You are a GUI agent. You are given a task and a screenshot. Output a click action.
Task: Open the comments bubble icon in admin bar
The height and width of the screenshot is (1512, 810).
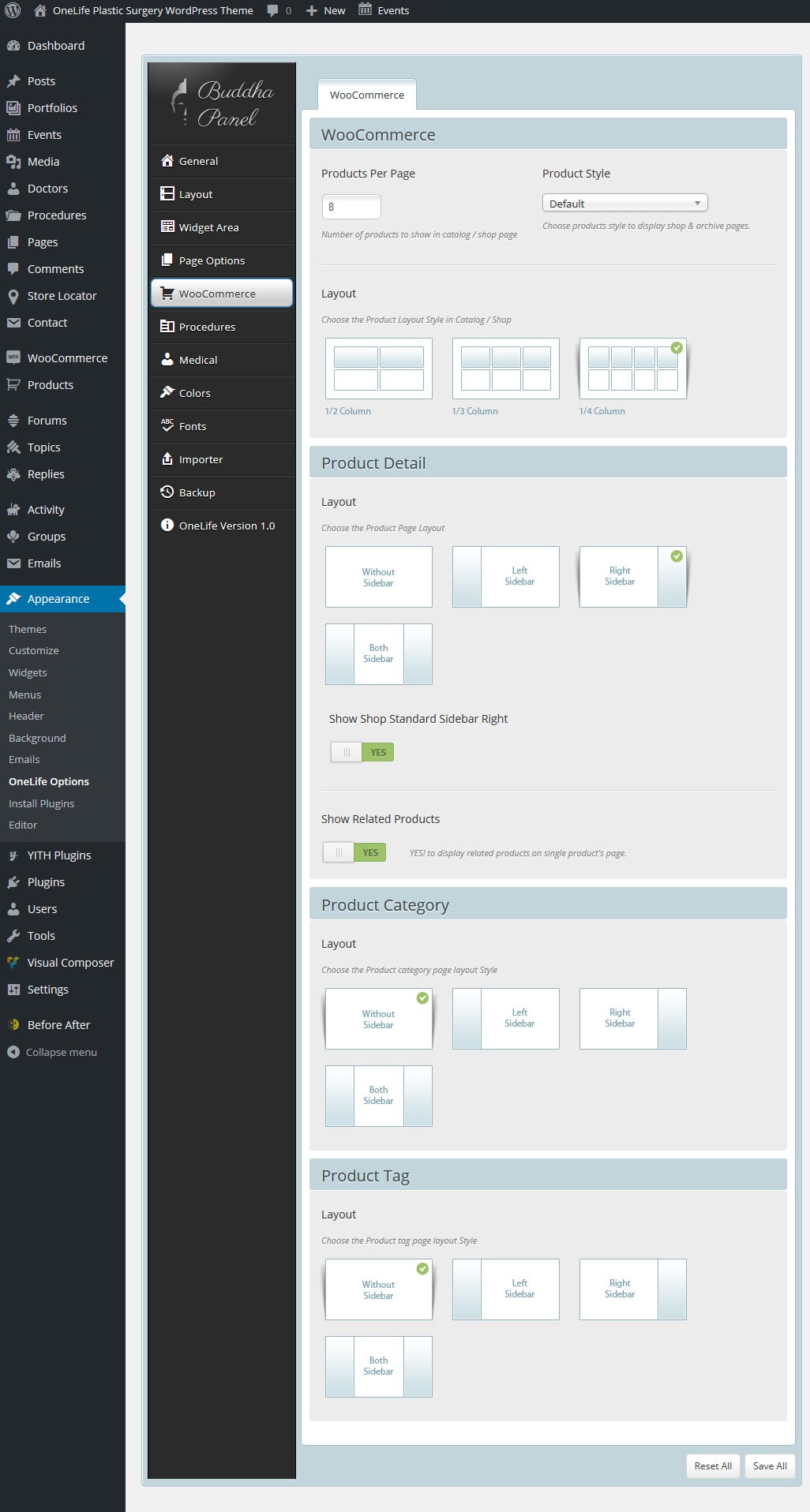point(272,10)
